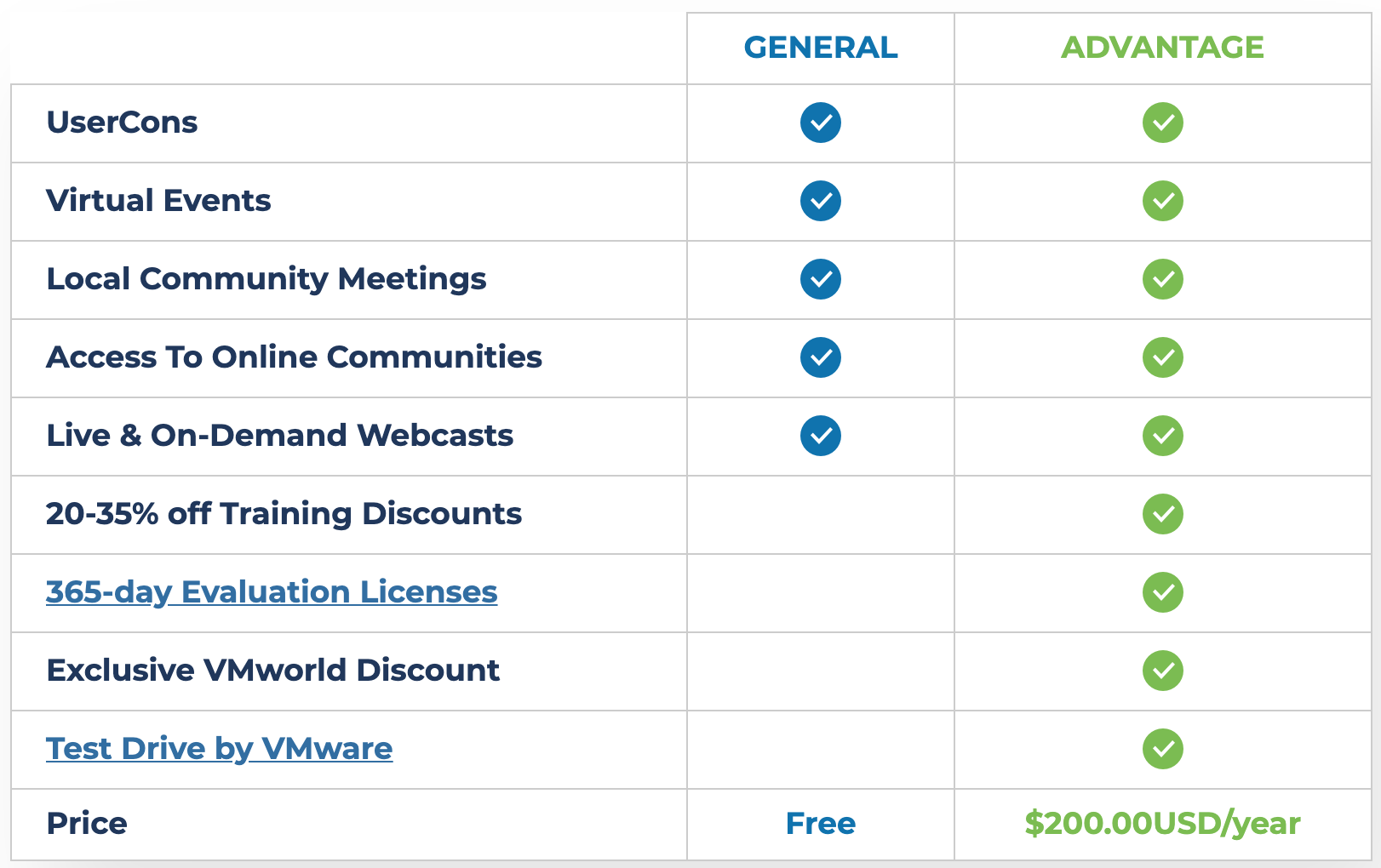1381x868 pixels.
Task: Click the green Advantage checkmark for UserCons
Action: click(1163, 123)
